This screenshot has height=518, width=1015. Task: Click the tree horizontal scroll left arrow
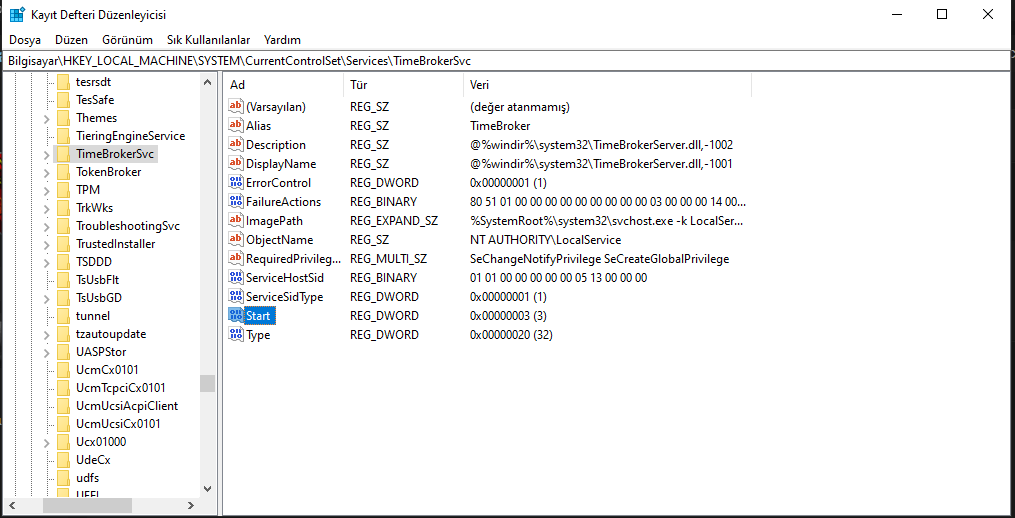click(14, 505)
